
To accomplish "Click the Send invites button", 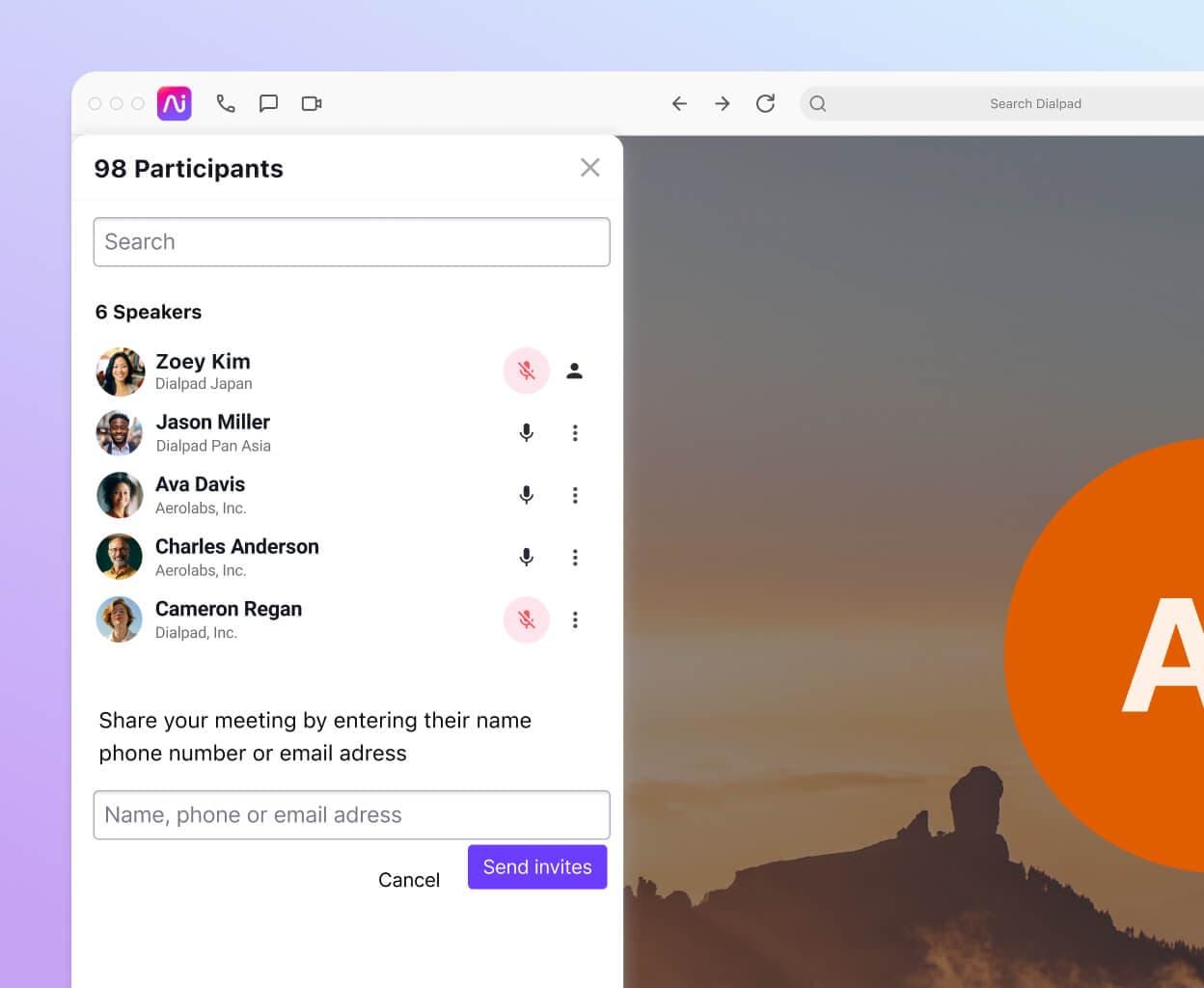I will click(537, 866).
